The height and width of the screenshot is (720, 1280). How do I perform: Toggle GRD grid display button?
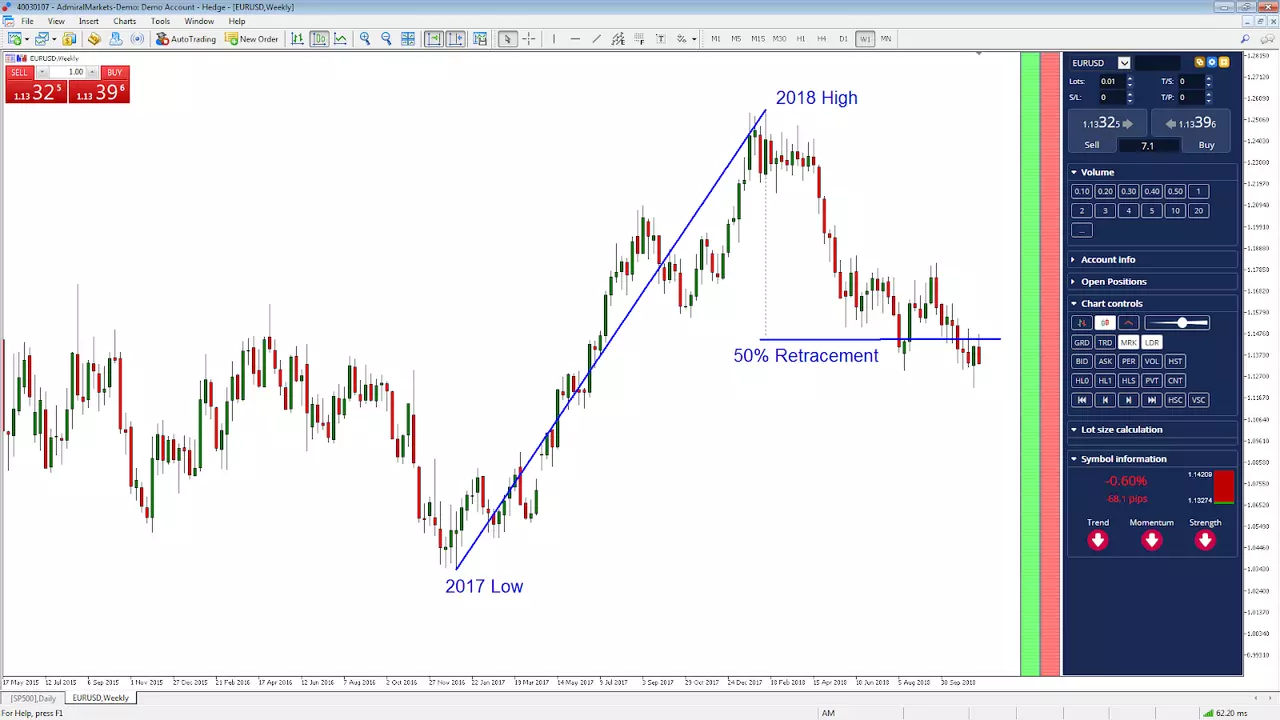pos(1081,342)
